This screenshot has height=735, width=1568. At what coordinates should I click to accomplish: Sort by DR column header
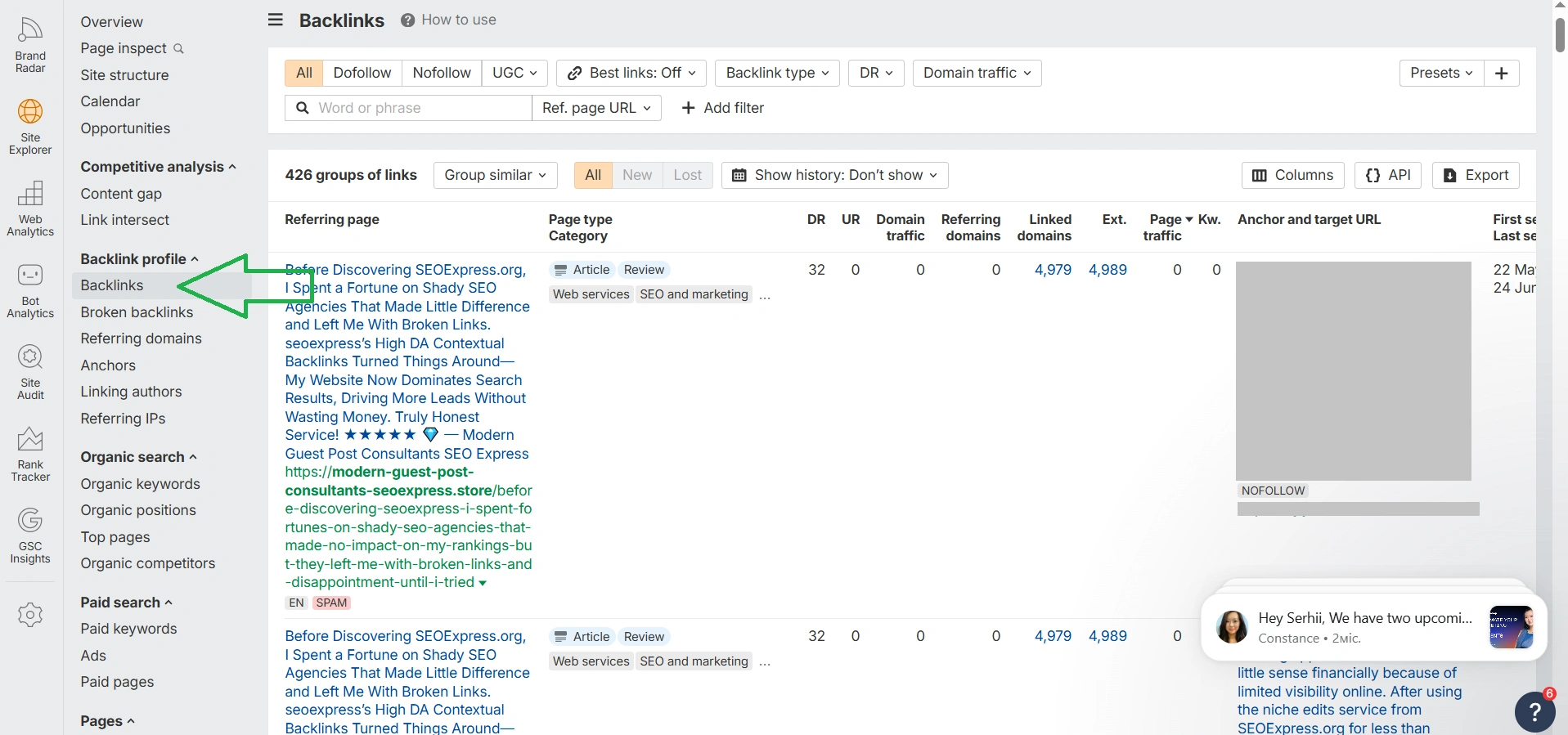pyautogui.click(x=816, y=219)
